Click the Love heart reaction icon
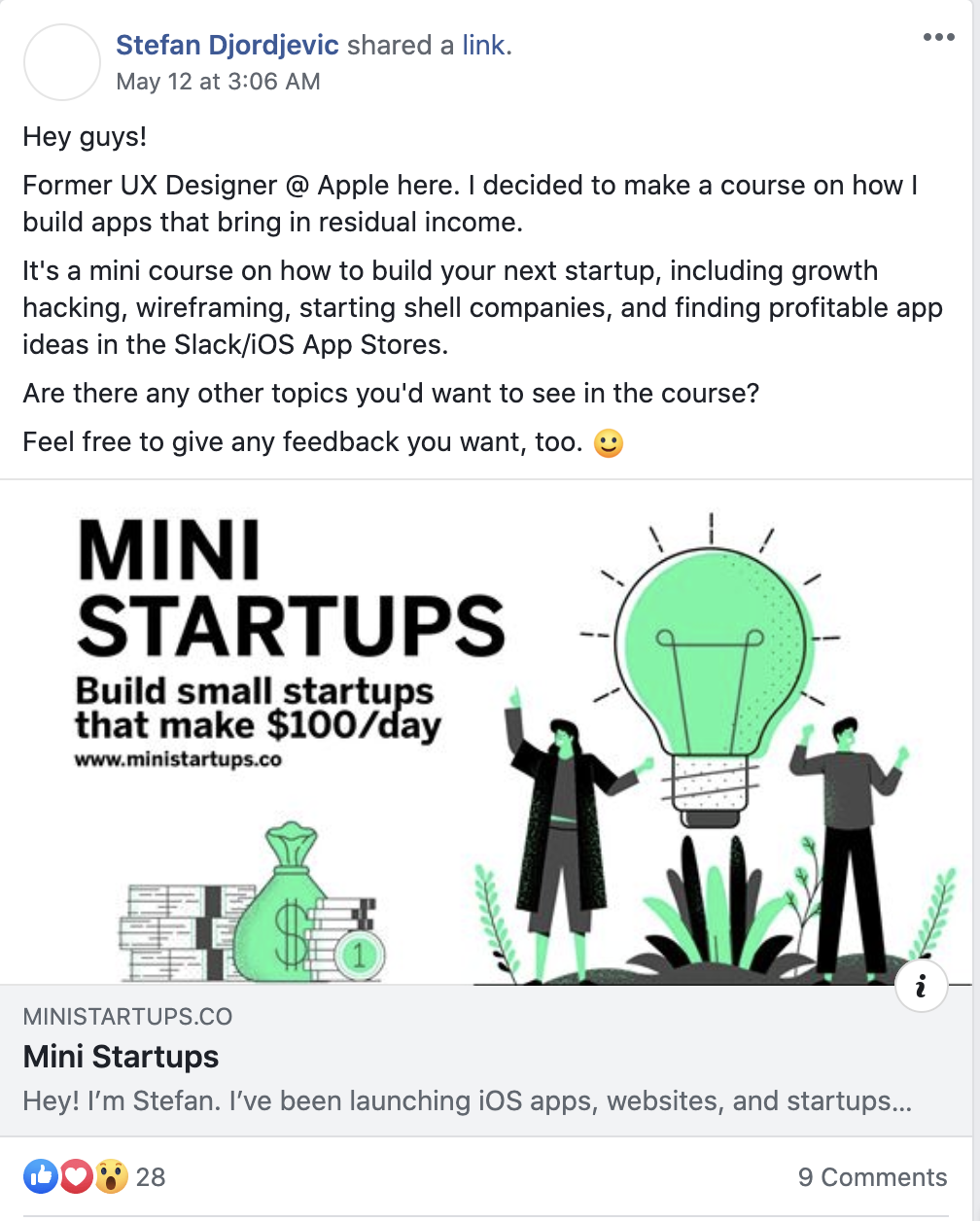 point(77,1176)
